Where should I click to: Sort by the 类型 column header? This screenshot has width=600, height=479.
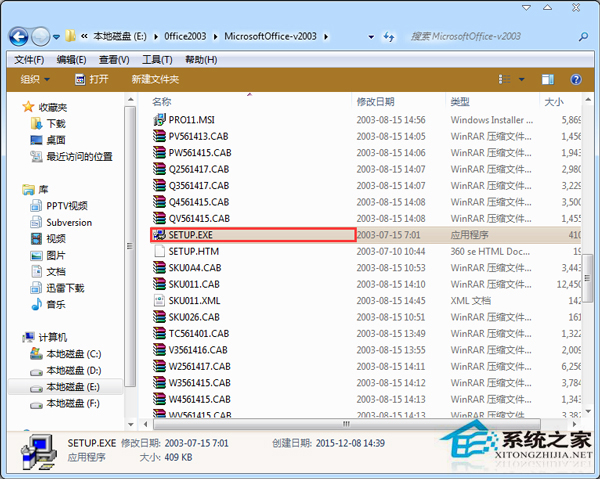pos(460,102)
